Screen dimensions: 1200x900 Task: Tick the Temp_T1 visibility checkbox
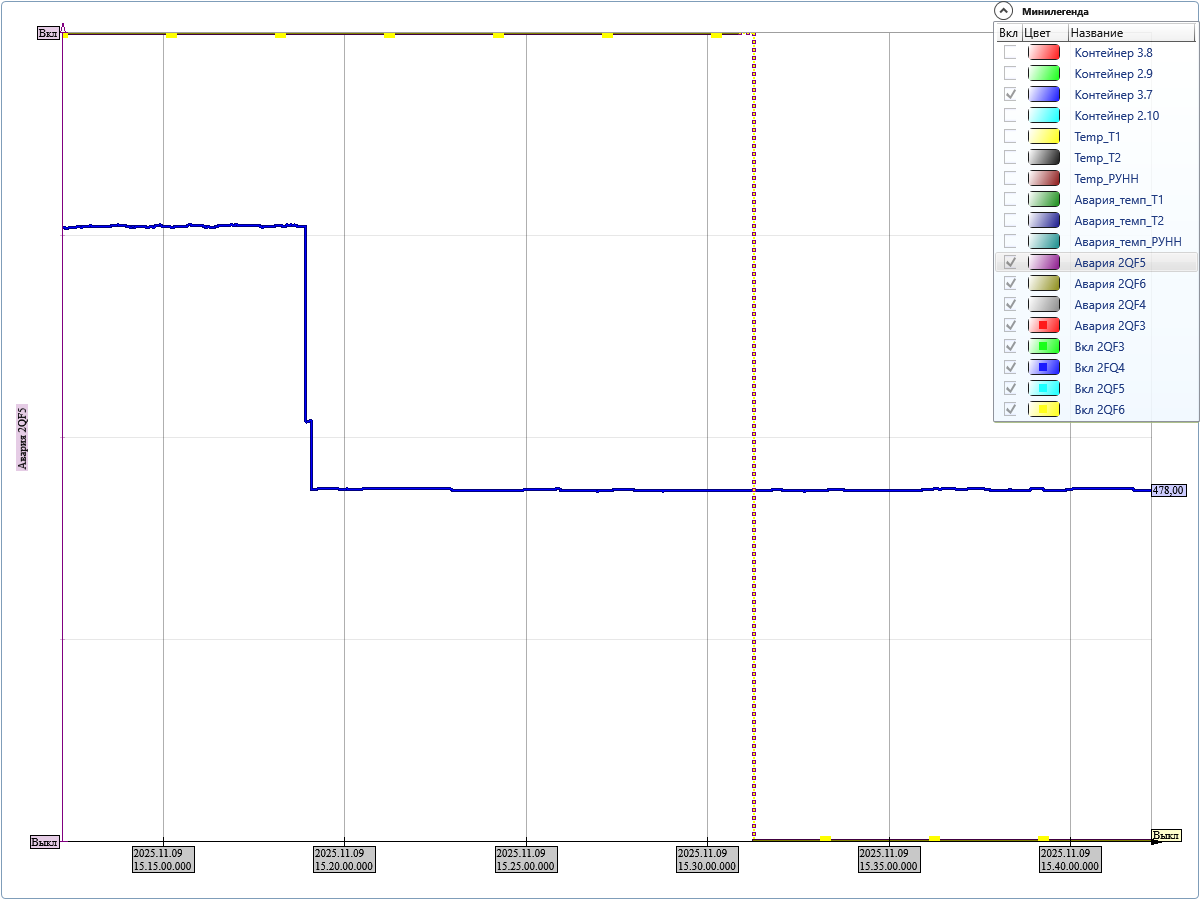coord(1010,136)
